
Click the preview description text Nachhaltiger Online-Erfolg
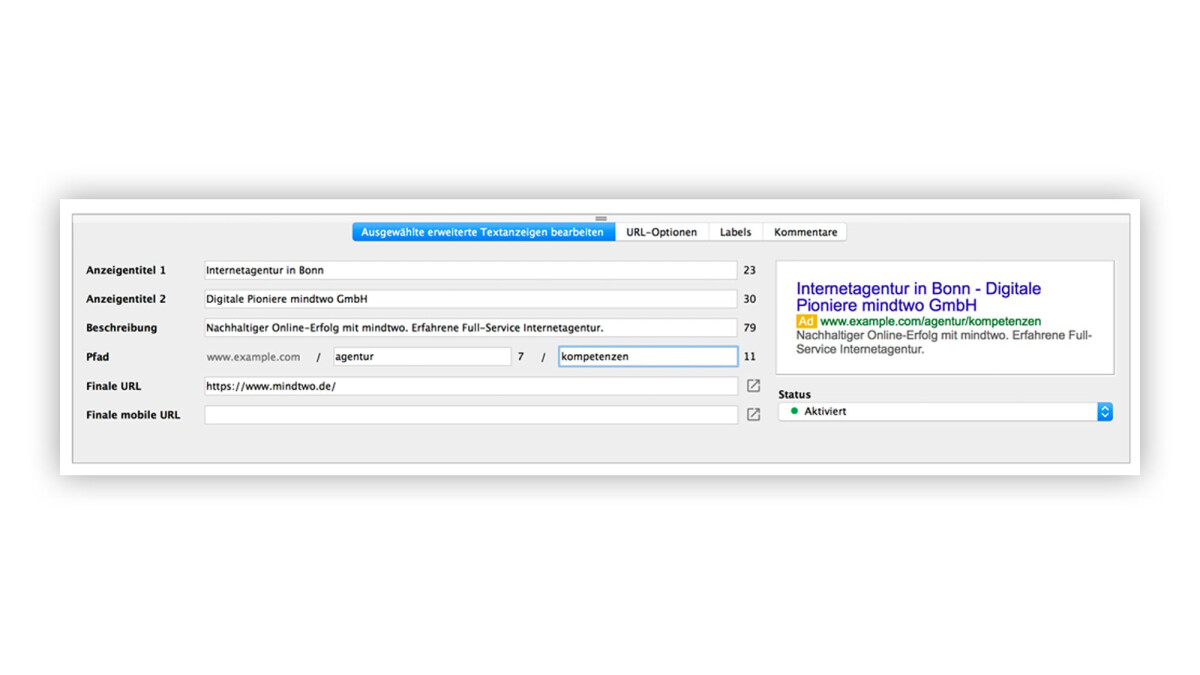pyautogui.click(x=943, y=343)
